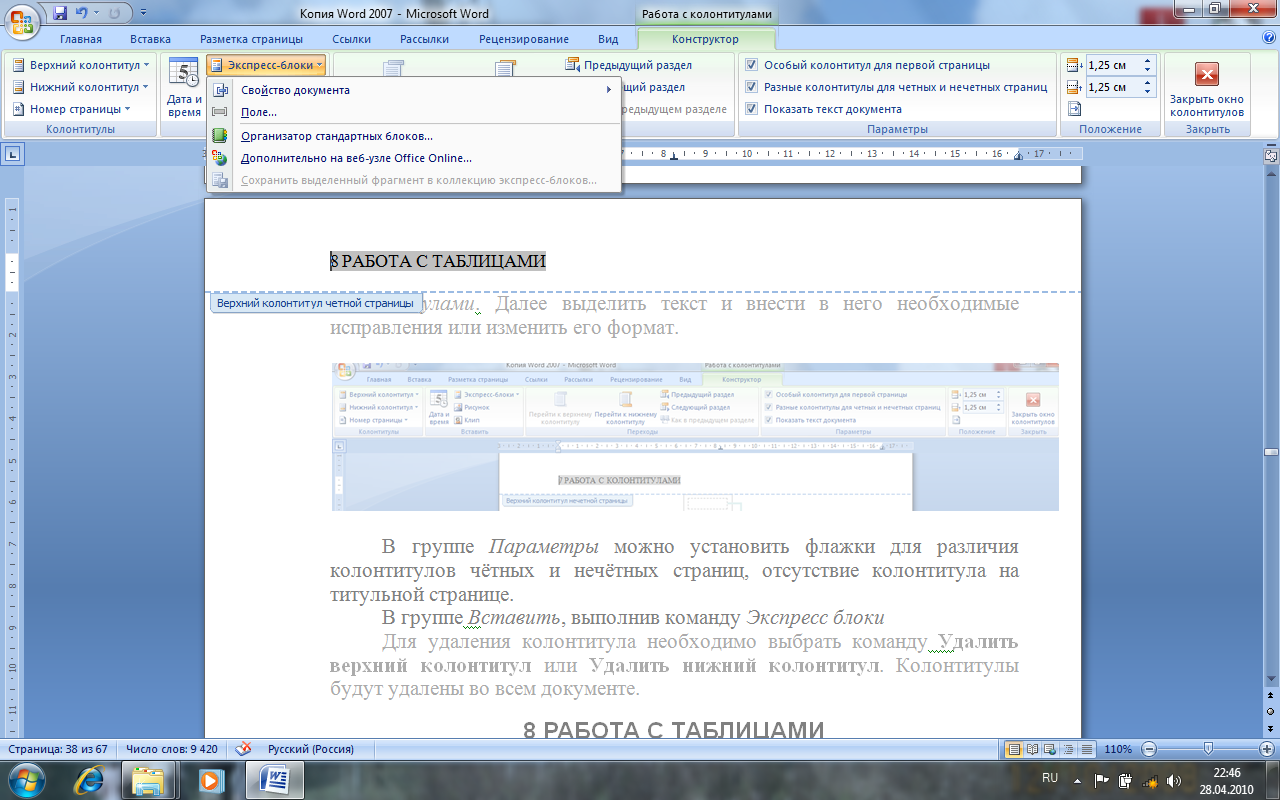This screenshot has width=1280, height=800.
Task: Click Word taskbar button
Action: pyautogui.click(x=274, y=780)
